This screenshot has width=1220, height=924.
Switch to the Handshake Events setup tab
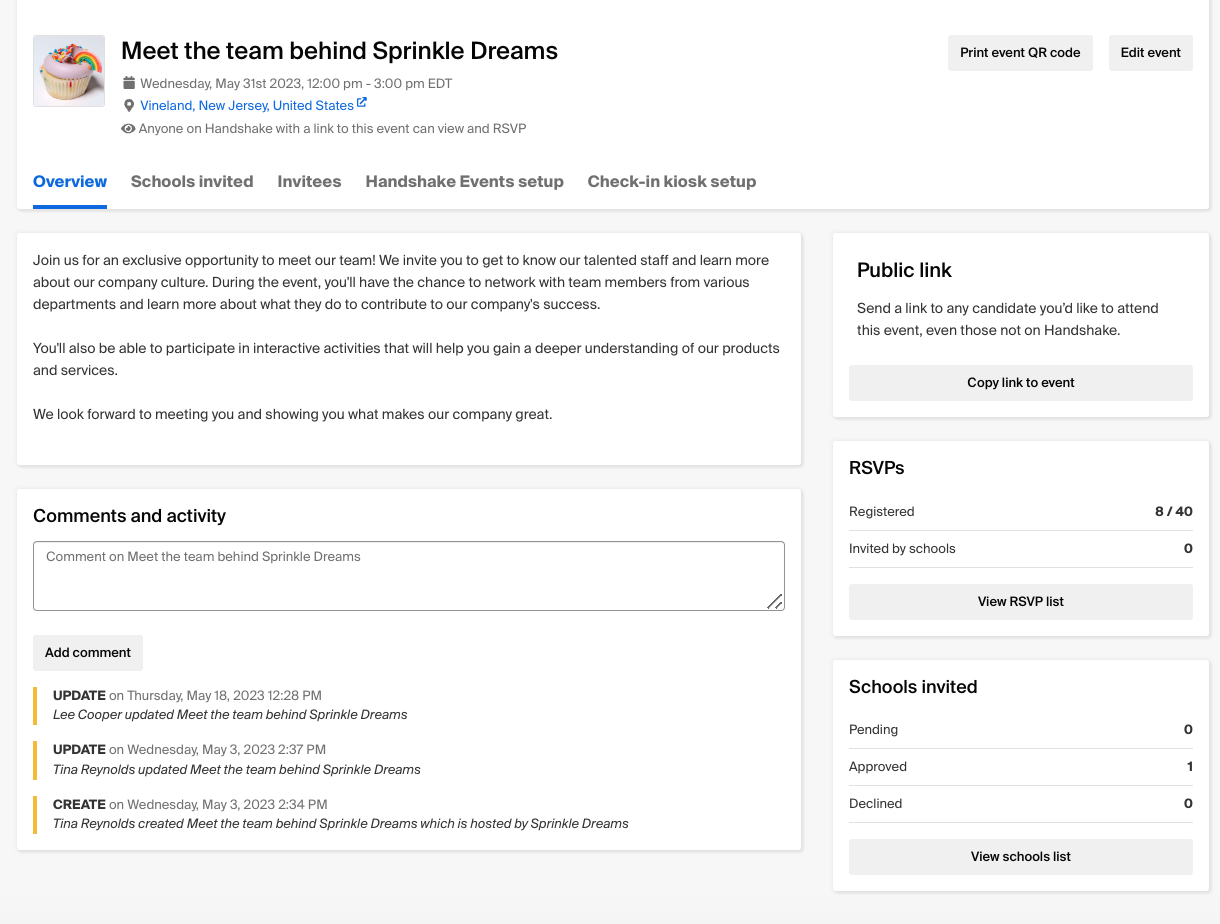[464, 182]
